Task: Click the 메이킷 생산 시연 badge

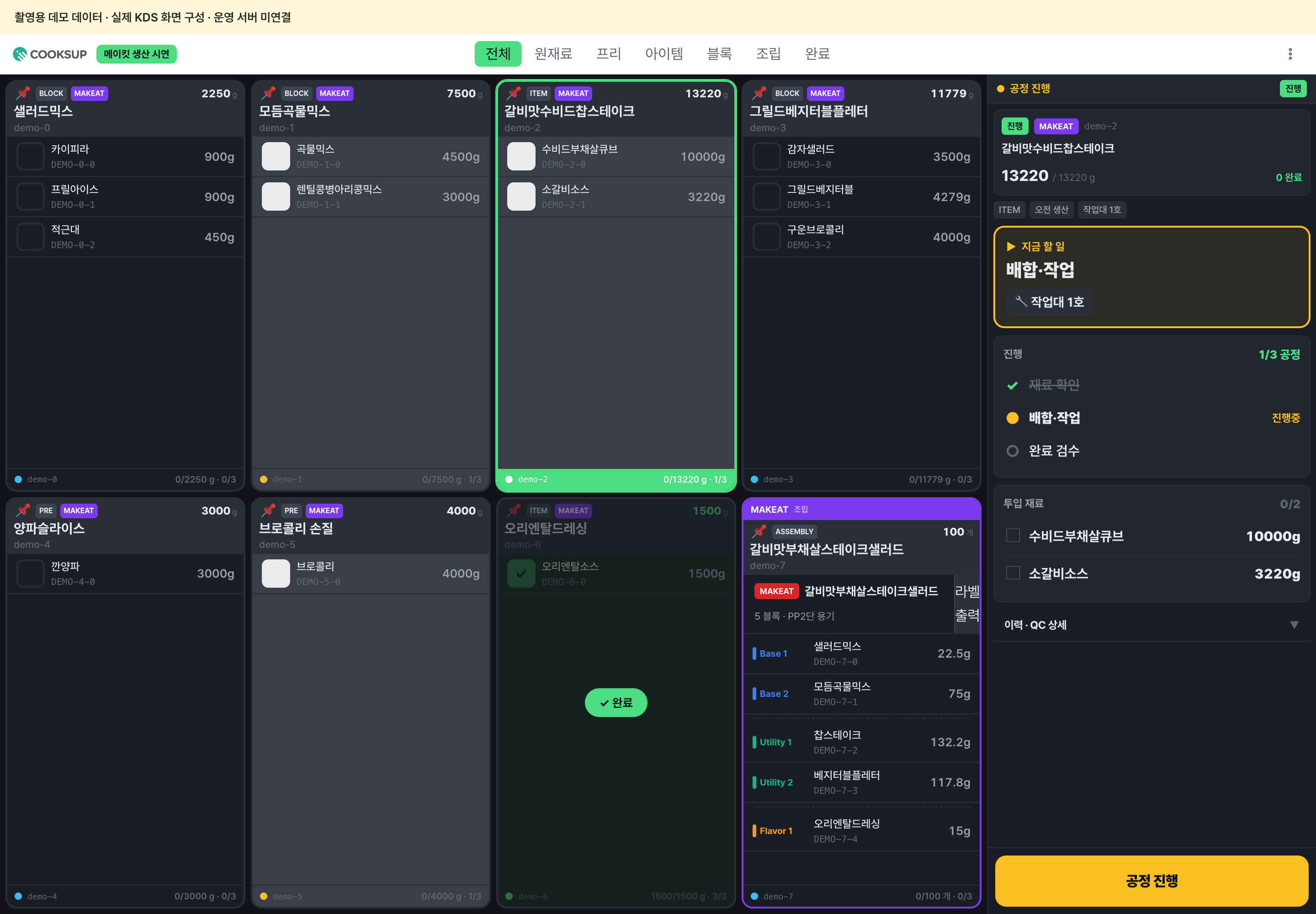Action: pyautogui.click(x=136, y=54)
